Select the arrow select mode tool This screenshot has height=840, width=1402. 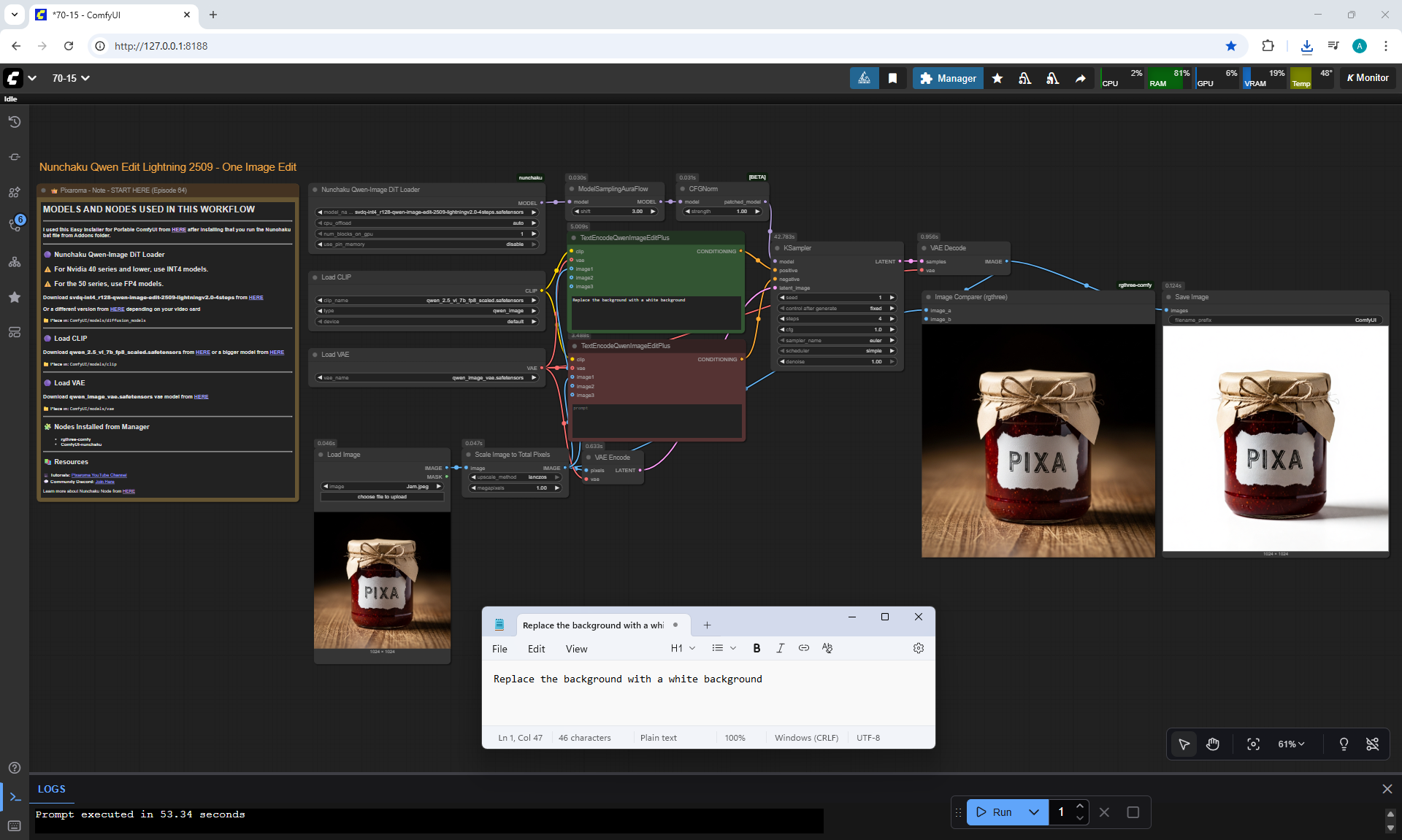1184,744
